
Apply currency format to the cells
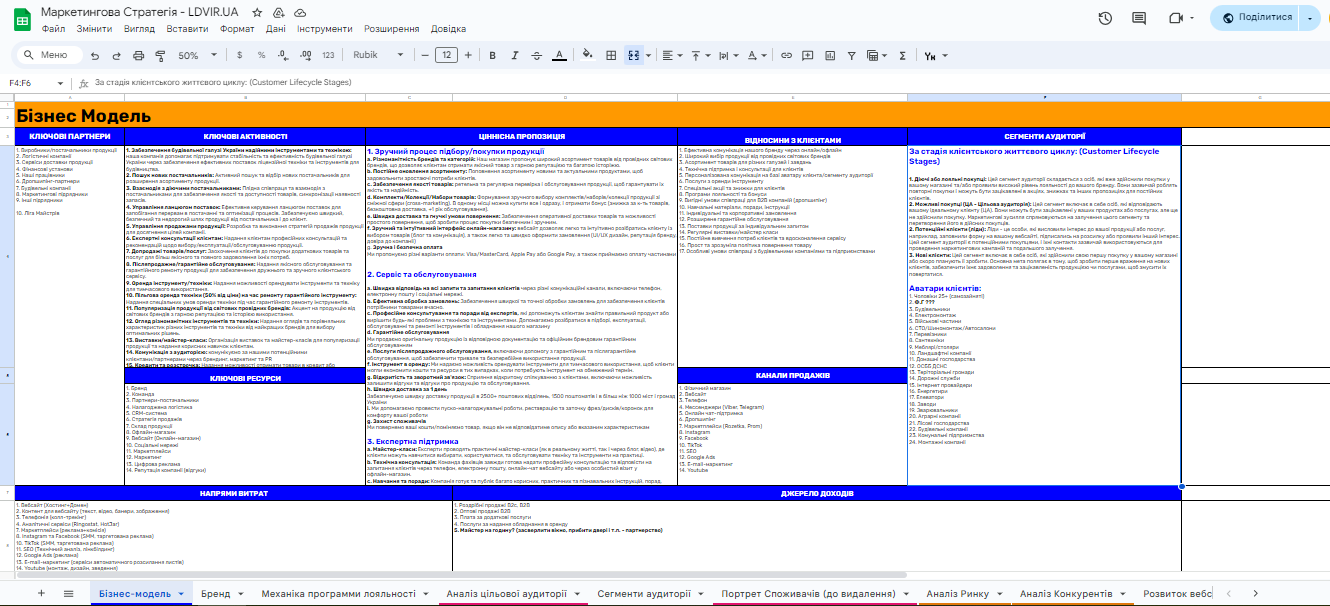241,55
